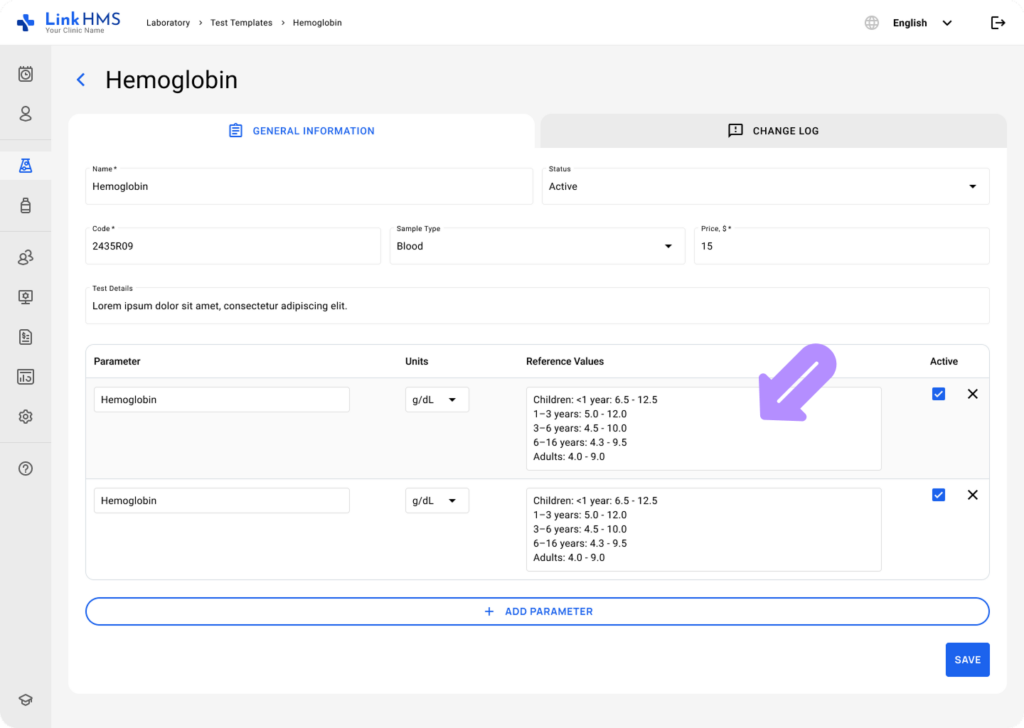
Task: Open the g/dL units dropdown for first parameter
Action: click(x=437, y=399)
